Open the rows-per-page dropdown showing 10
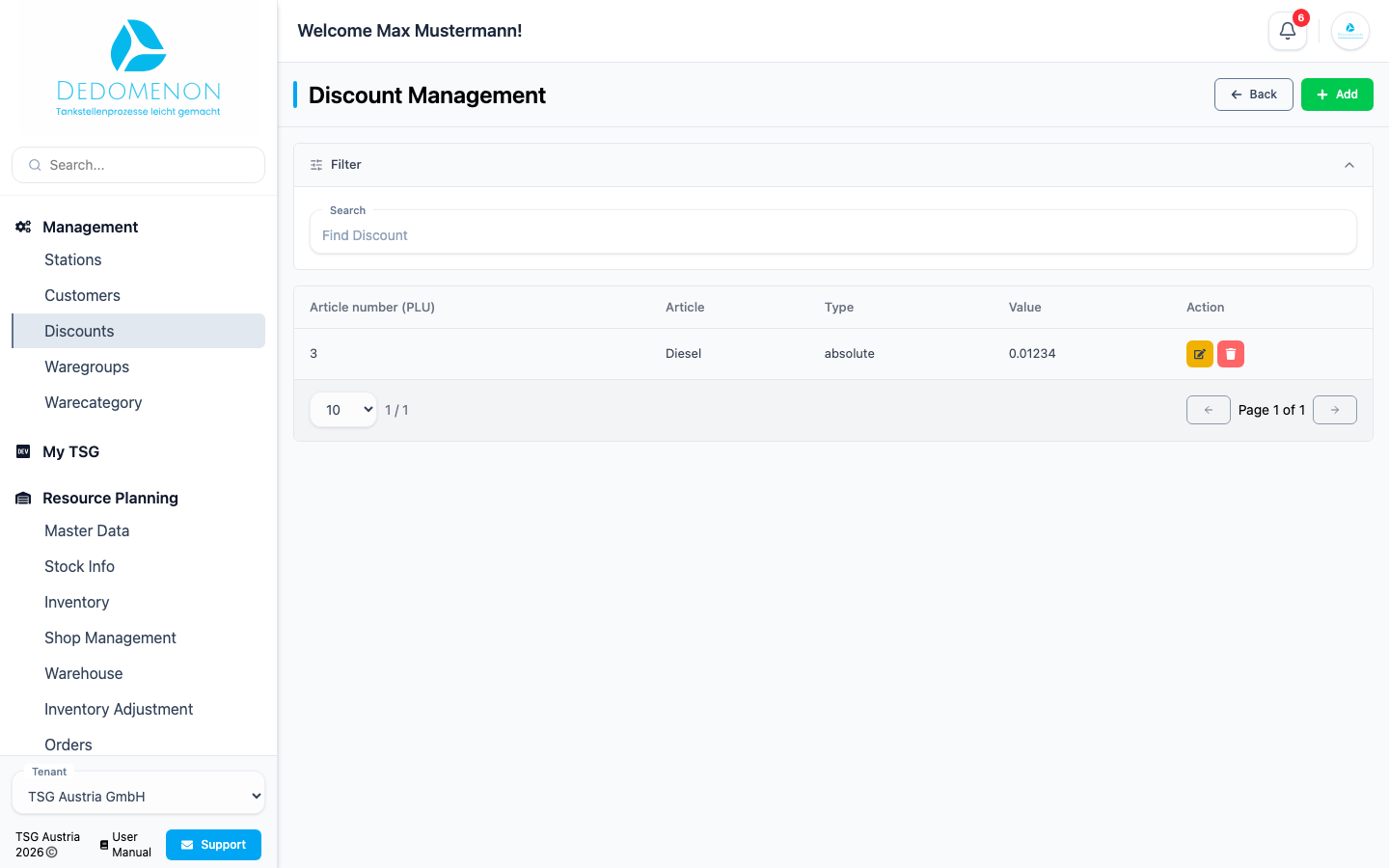Screen dimensions: 1389x868 pyautogui.click(x=343, y=410)
